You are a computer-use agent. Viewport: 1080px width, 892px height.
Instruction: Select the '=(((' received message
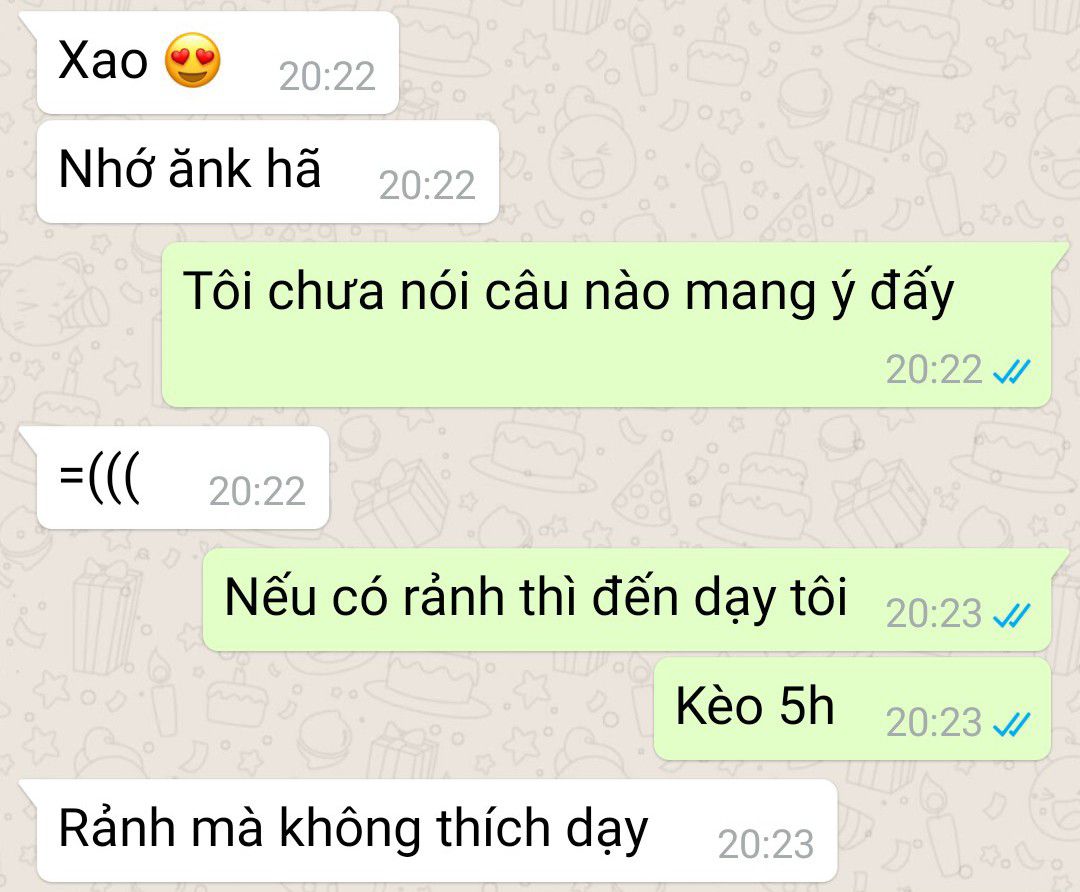click(183, 478)
